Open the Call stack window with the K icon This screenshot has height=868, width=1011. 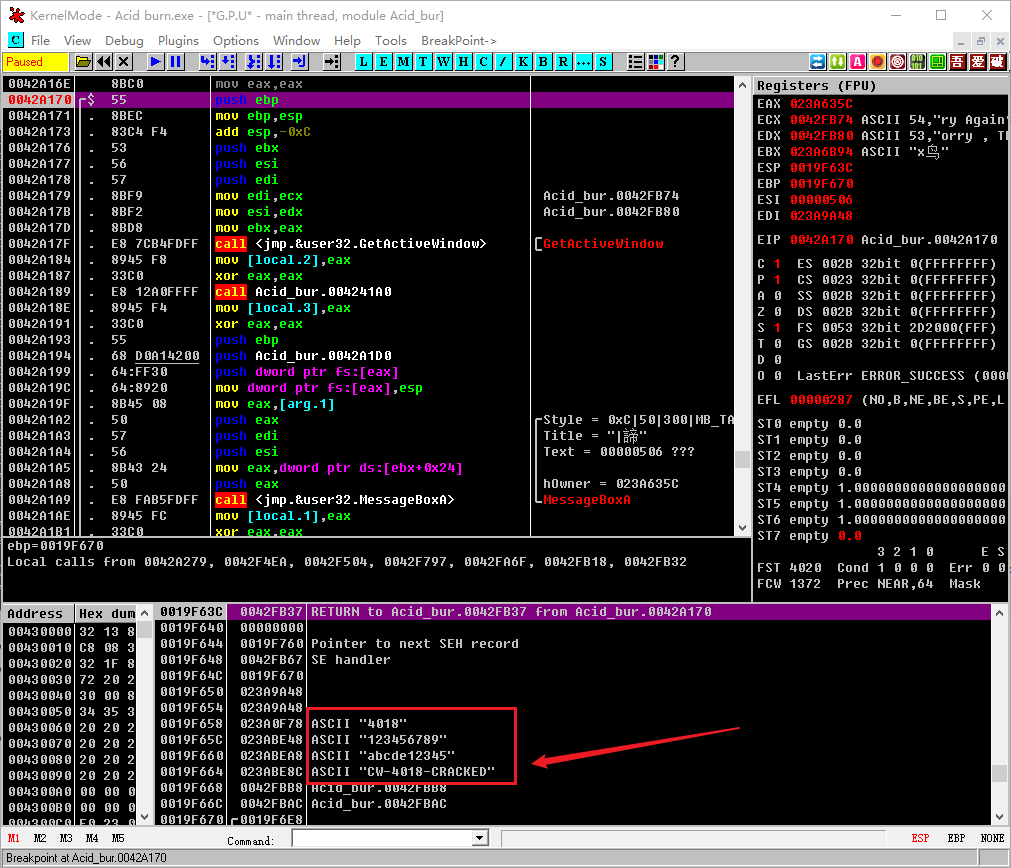523,61
